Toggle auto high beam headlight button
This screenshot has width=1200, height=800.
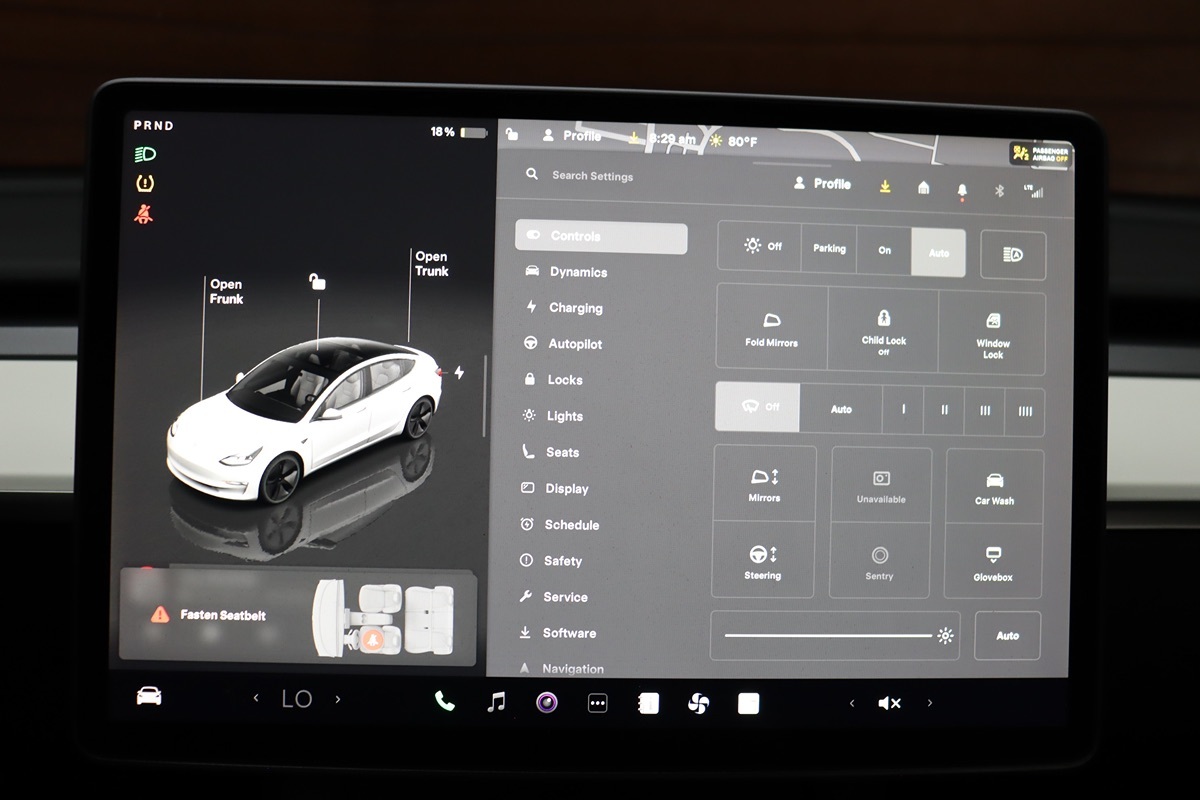1013,255
